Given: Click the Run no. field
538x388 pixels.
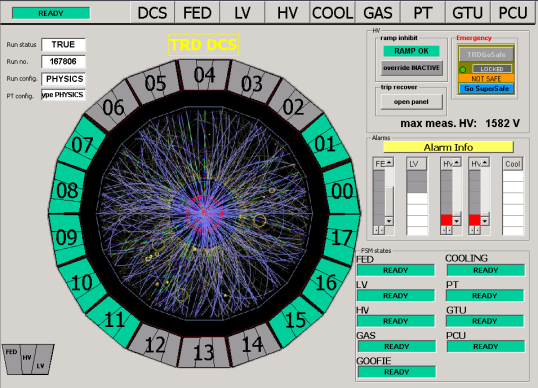Looking at the screenshot, I should [63, 61].
